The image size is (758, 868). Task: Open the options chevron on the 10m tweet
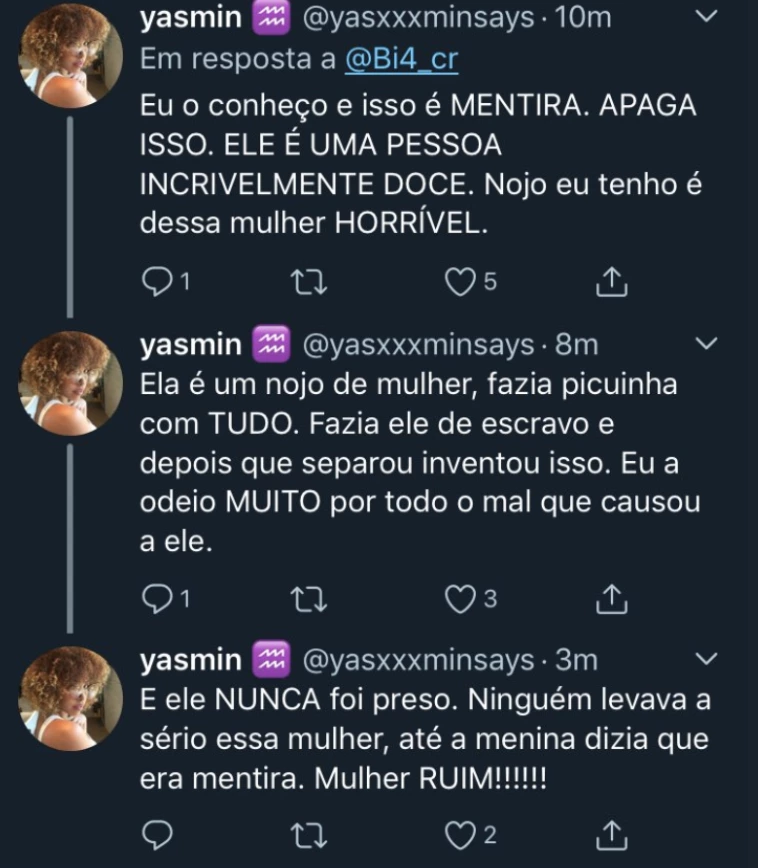pyautogui.click(x=705, y=18)
